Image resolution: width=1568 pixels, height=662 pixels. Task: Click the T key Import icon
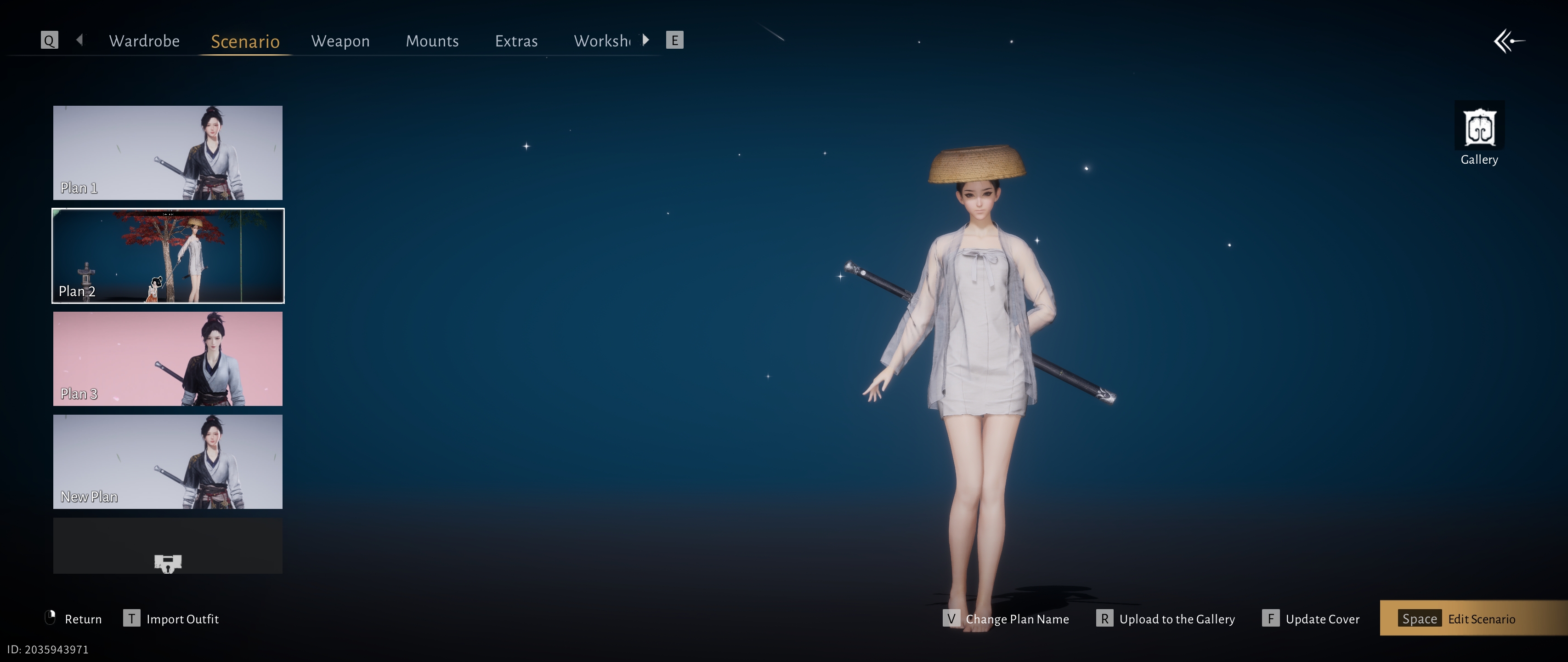pyautogui.click(x=131, y=618)
